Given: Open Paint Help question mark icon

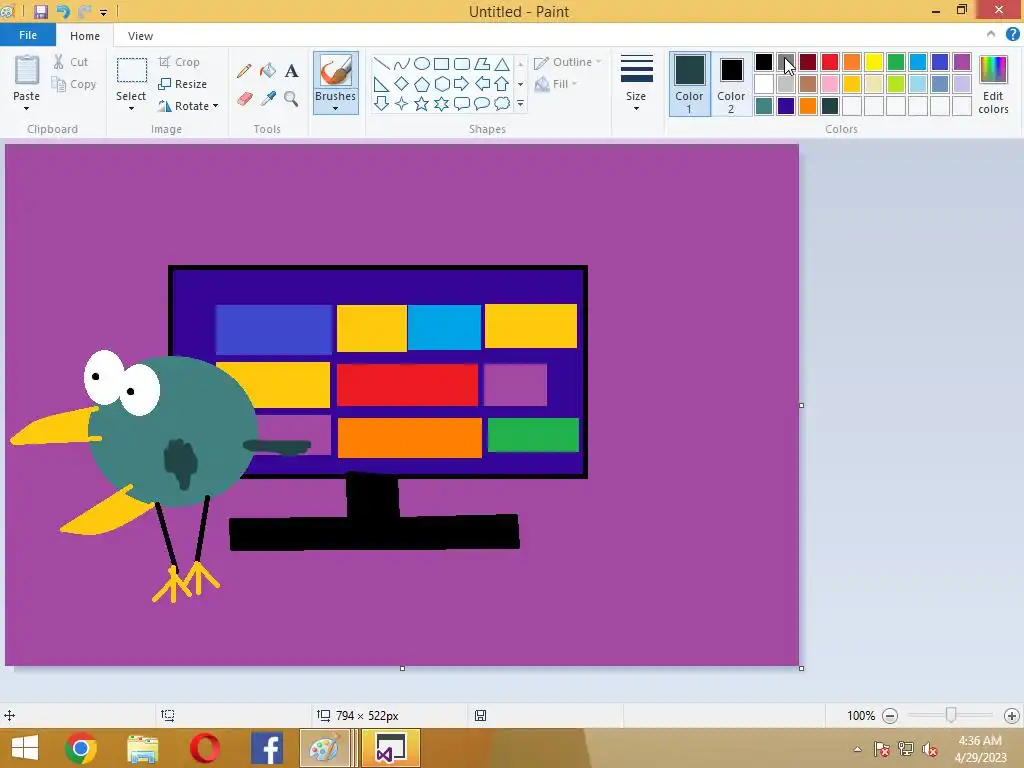Looking at the screenshot, I should (x=1012, y=35).
